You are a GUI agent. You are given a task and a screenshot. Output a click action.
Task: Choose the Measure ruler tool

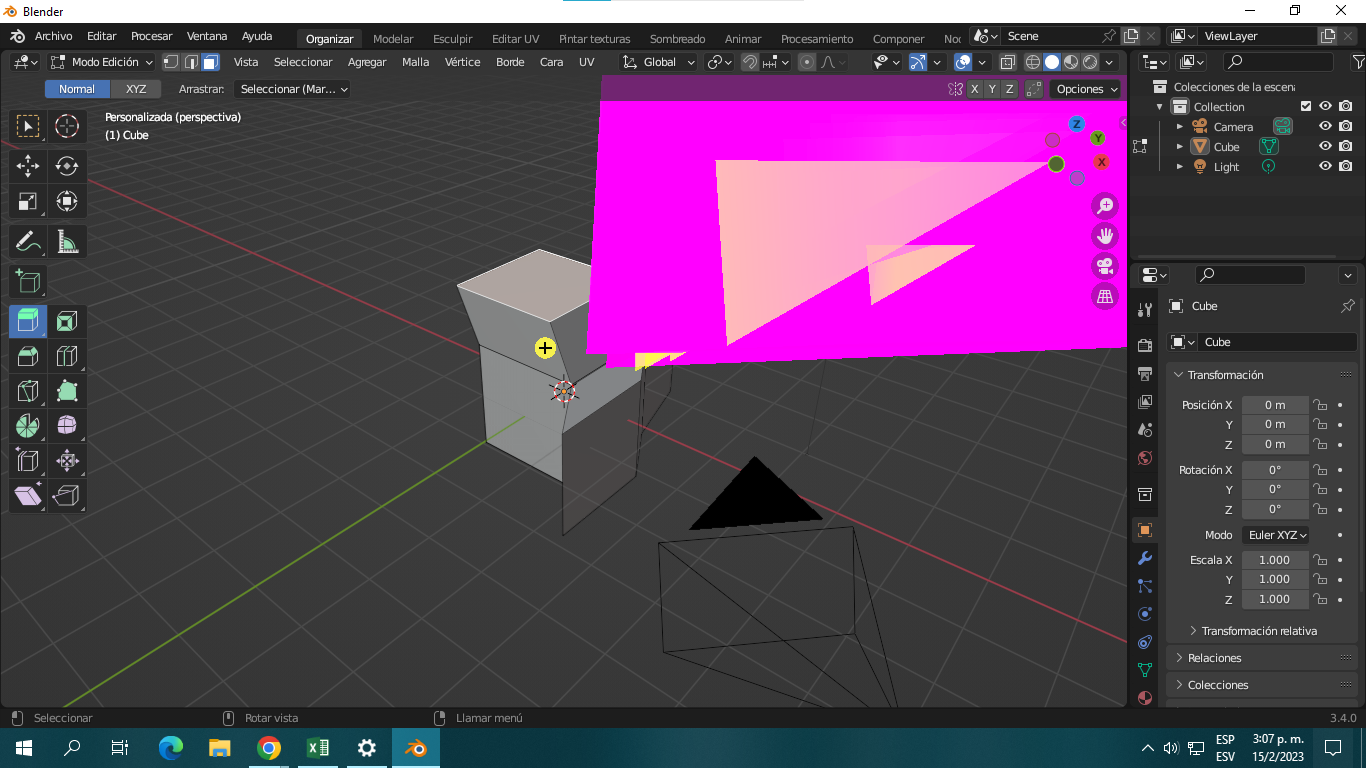click(67, 241)
